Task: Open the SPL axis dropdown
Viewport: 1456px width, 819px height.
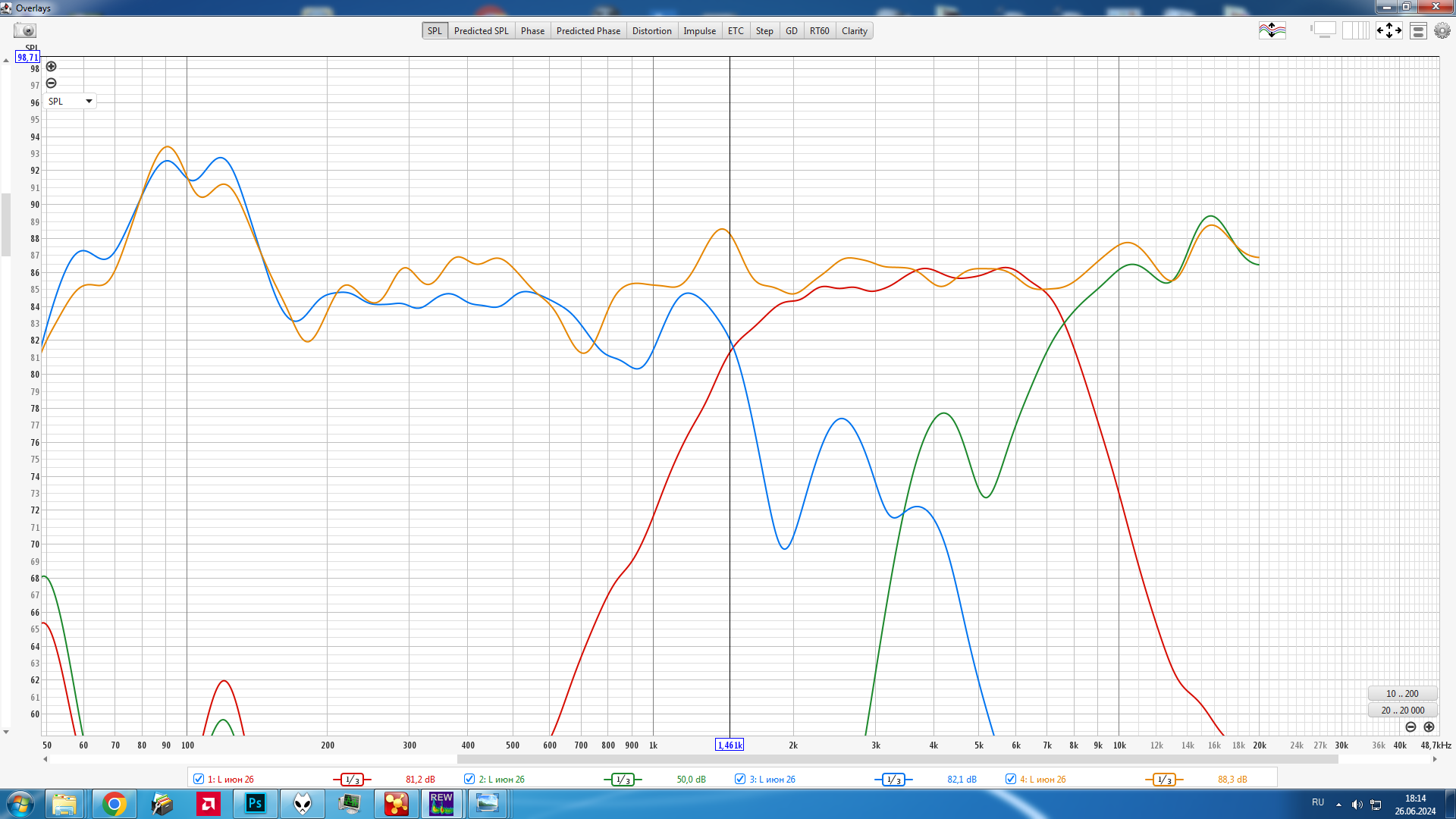Action: click(x=70, y=101)
